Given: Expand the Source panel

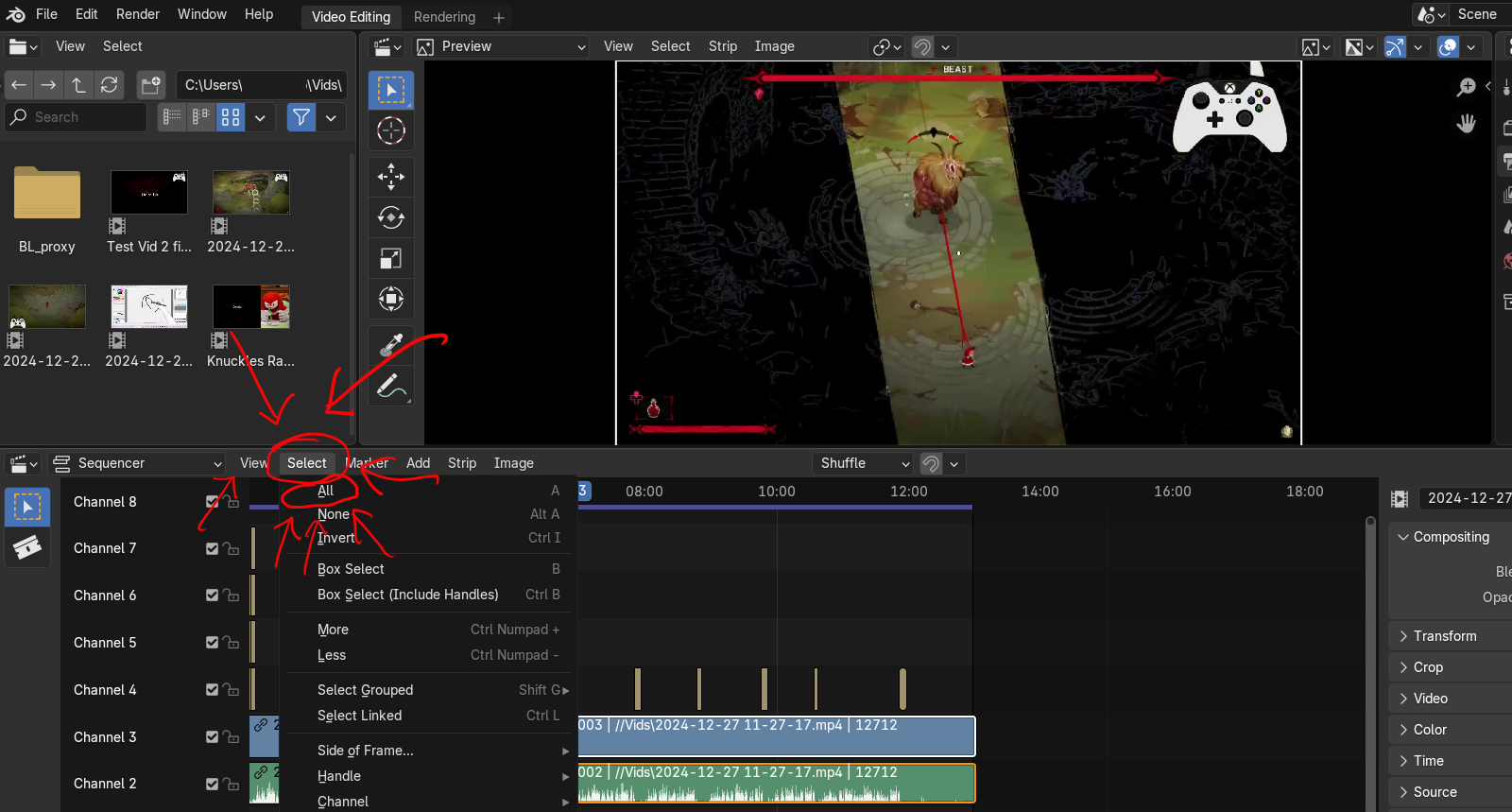Looking at the screenshot, I should (1451, 792).
